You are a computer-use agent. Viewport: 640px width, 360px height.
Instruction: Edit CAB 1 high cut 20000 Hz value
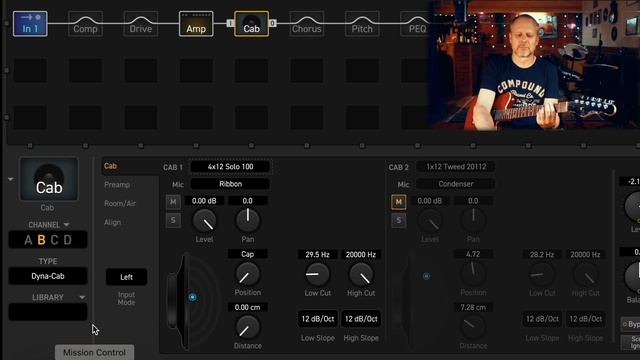coord(361,254)
